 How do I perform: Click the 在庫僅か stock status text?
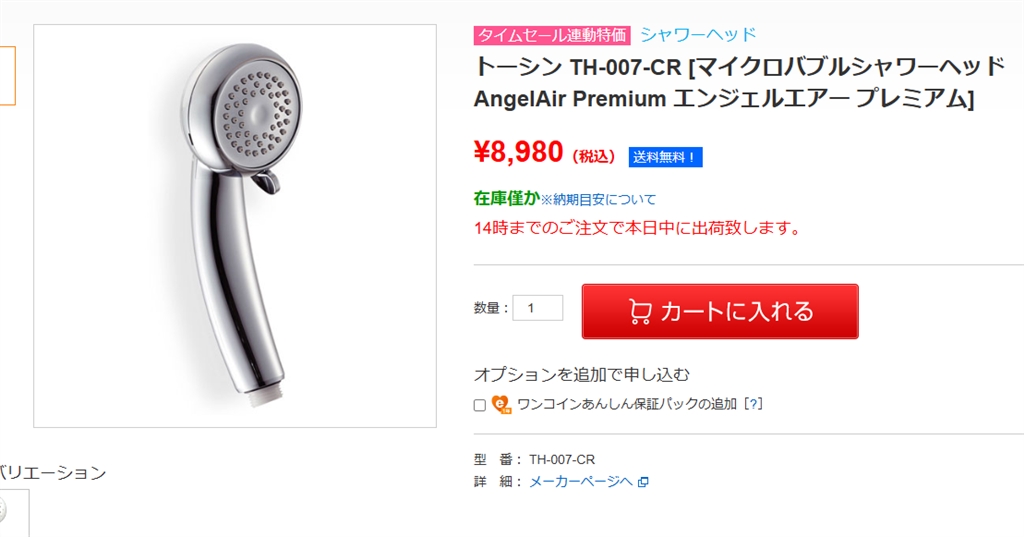coord(507,198)
